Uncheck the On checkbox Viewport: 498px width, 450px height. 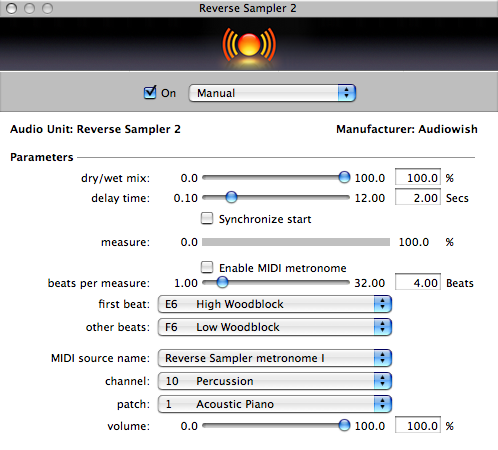tap(150, 93)
